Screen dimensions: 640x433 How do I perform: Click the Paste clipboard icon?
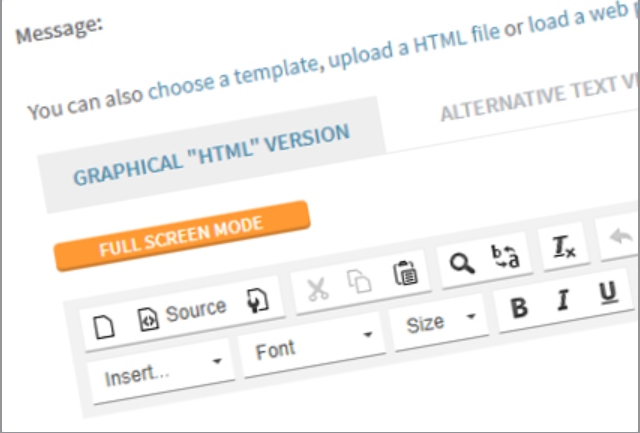pos(404,274)
